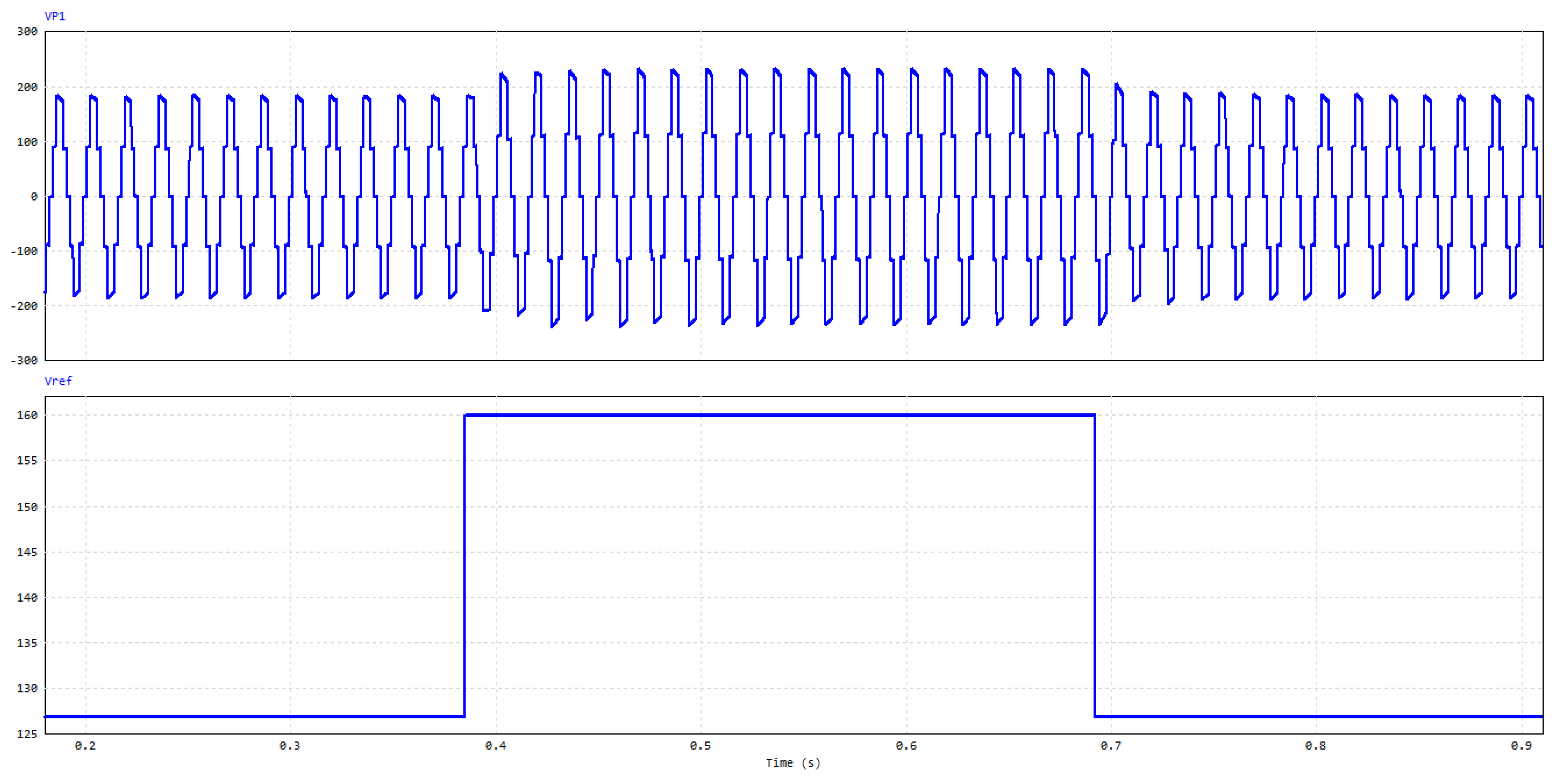Click the 160 tick on Vref axis
Viewport: 1562px width, 784px height.
point(27,415)
